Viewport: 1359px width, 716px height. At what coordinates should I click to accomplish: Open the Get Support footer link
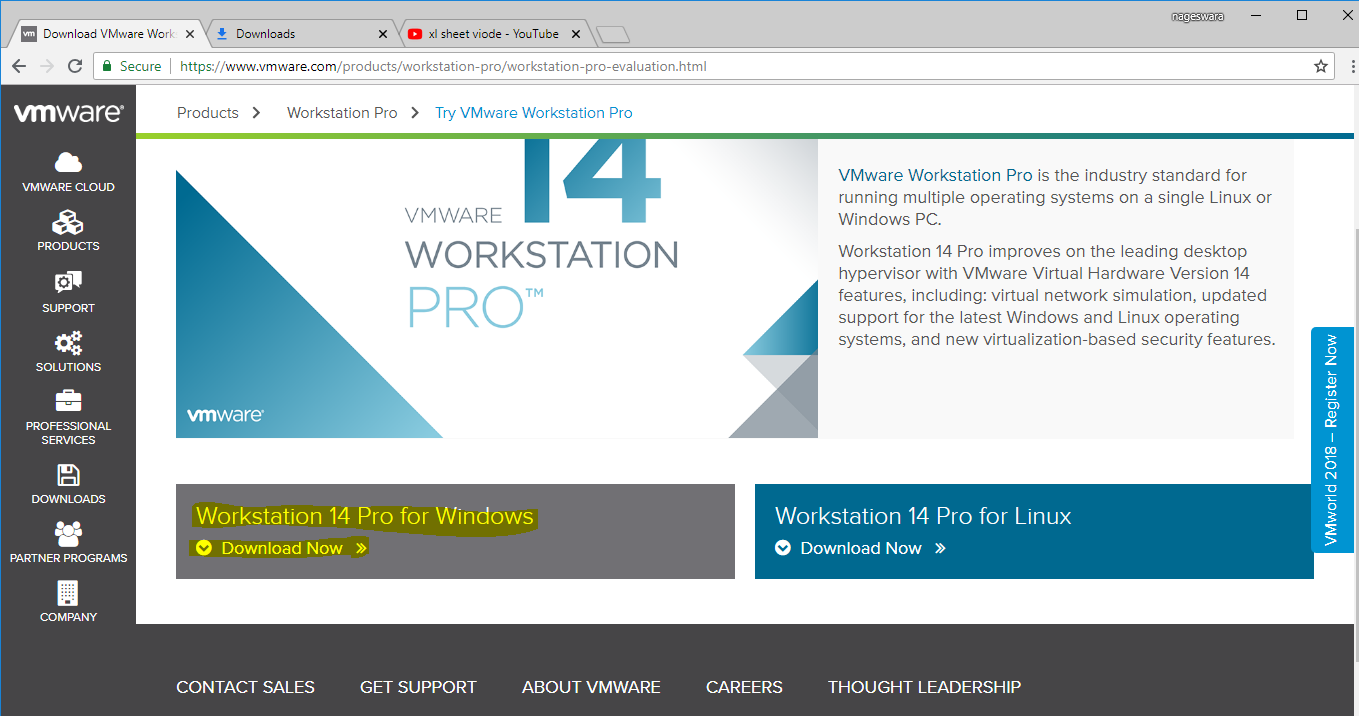pos(418,687)
